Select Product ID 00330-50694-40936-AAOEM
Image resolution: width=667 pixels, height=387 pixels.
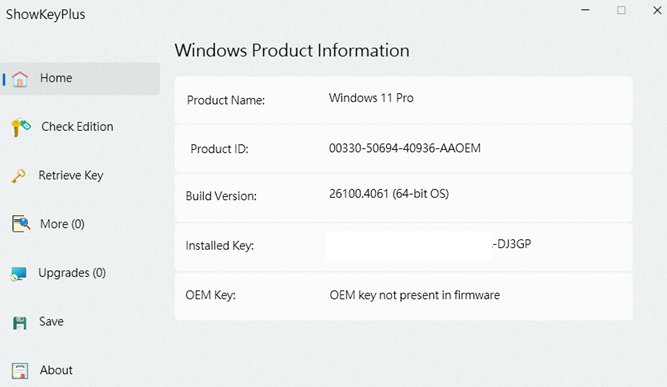tap(405, 148)
